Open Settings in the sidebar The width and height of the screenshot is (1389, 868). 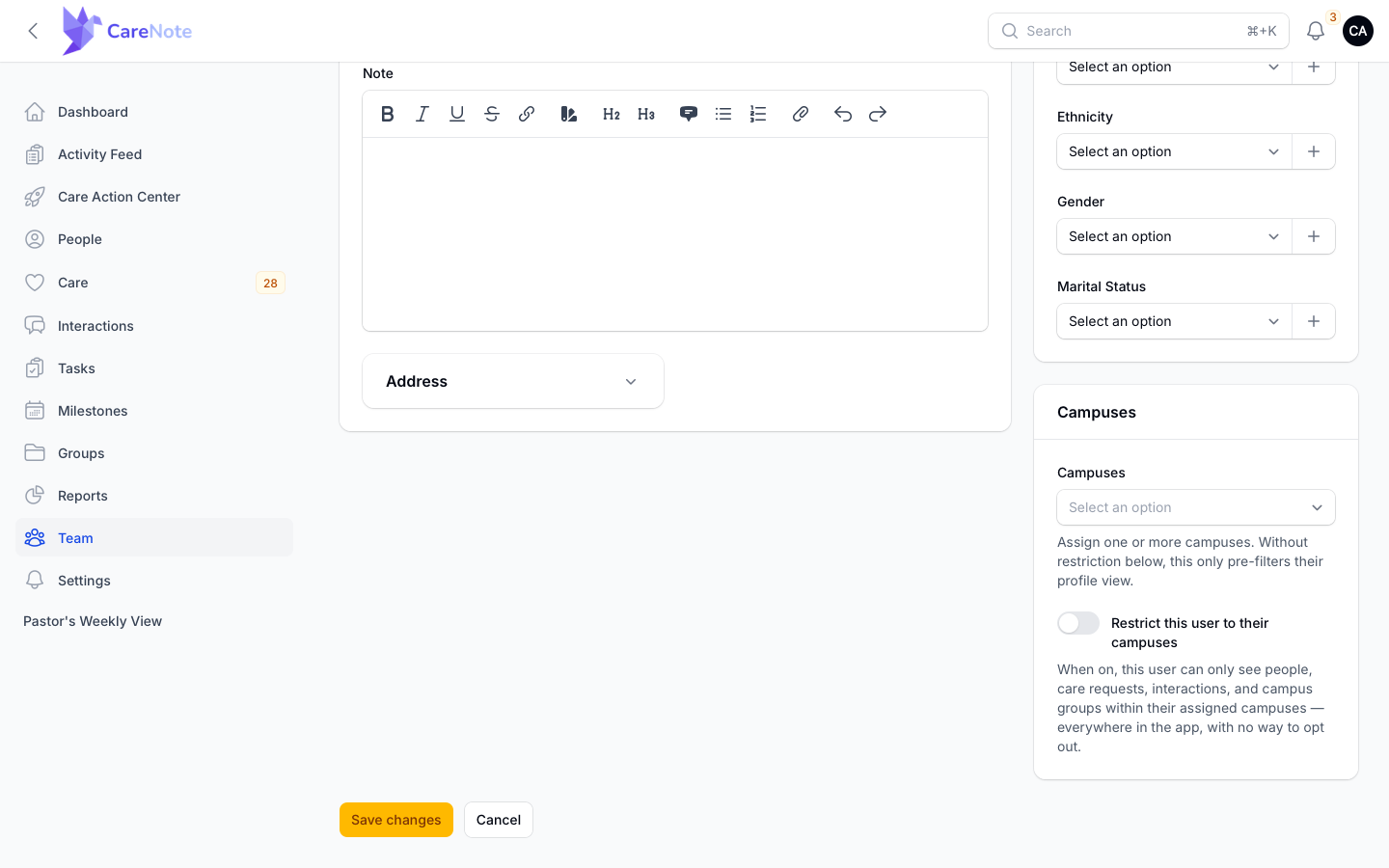[x=154, y=581]
